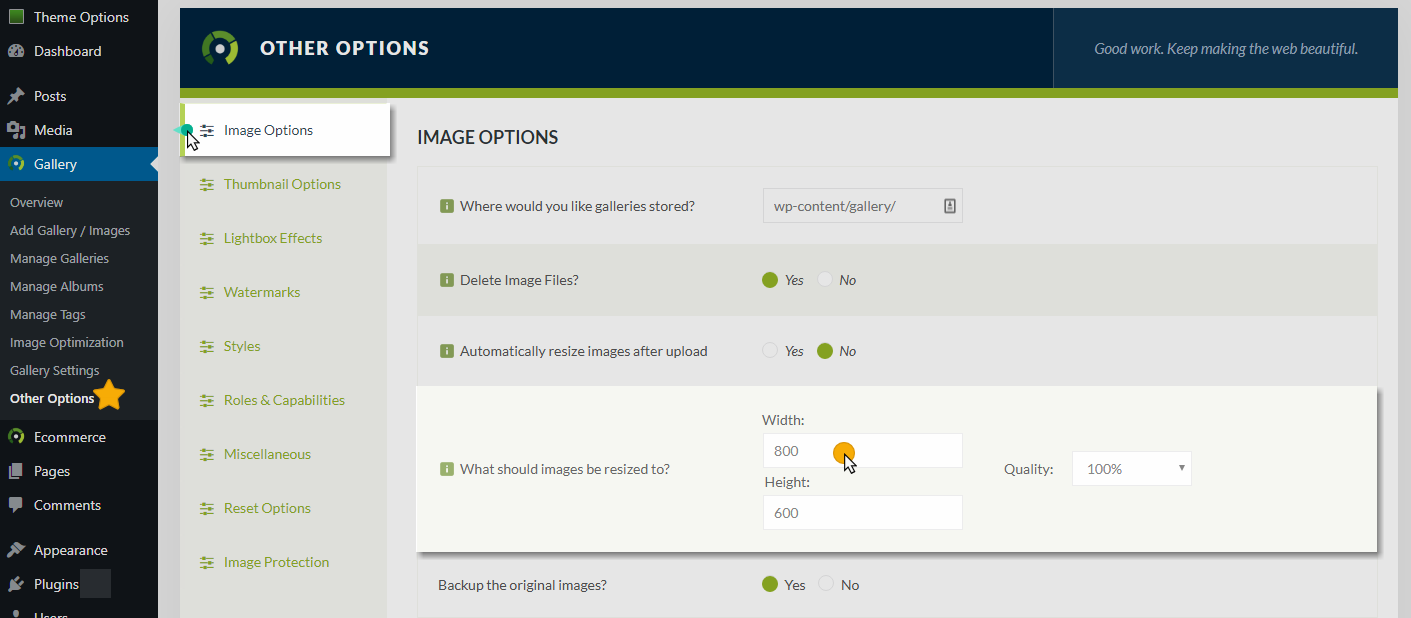Open Manage Albums submenu link
The width and height of the screenshot is (1411, 618).
(x=56, y=286)
